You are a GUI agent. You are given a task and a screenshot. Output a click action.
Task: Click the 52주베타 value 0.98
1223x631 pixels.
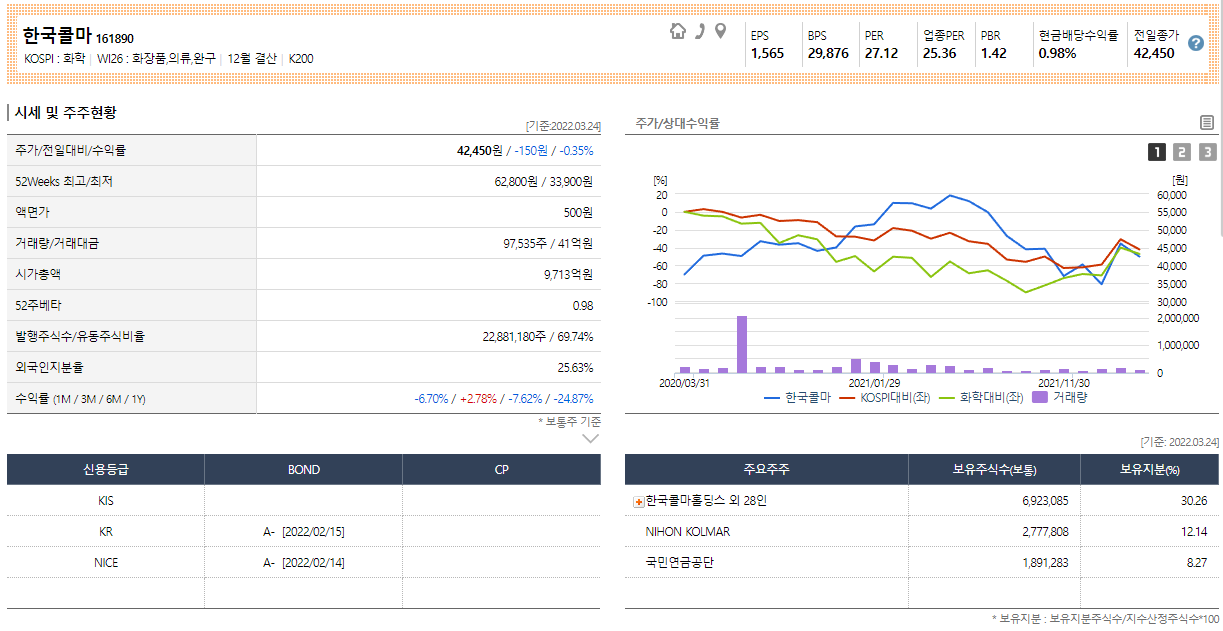tap(583, 305)
